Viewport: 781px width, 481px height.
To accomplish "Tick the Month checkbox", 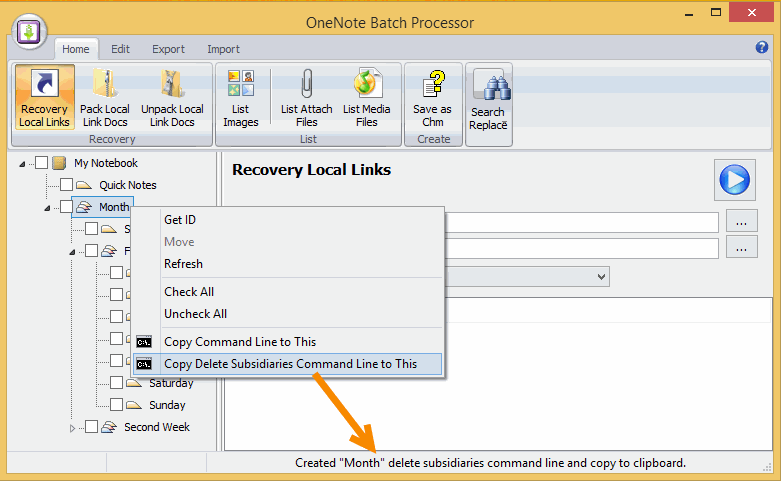I will pyautogui.click(x=66, y=207).
